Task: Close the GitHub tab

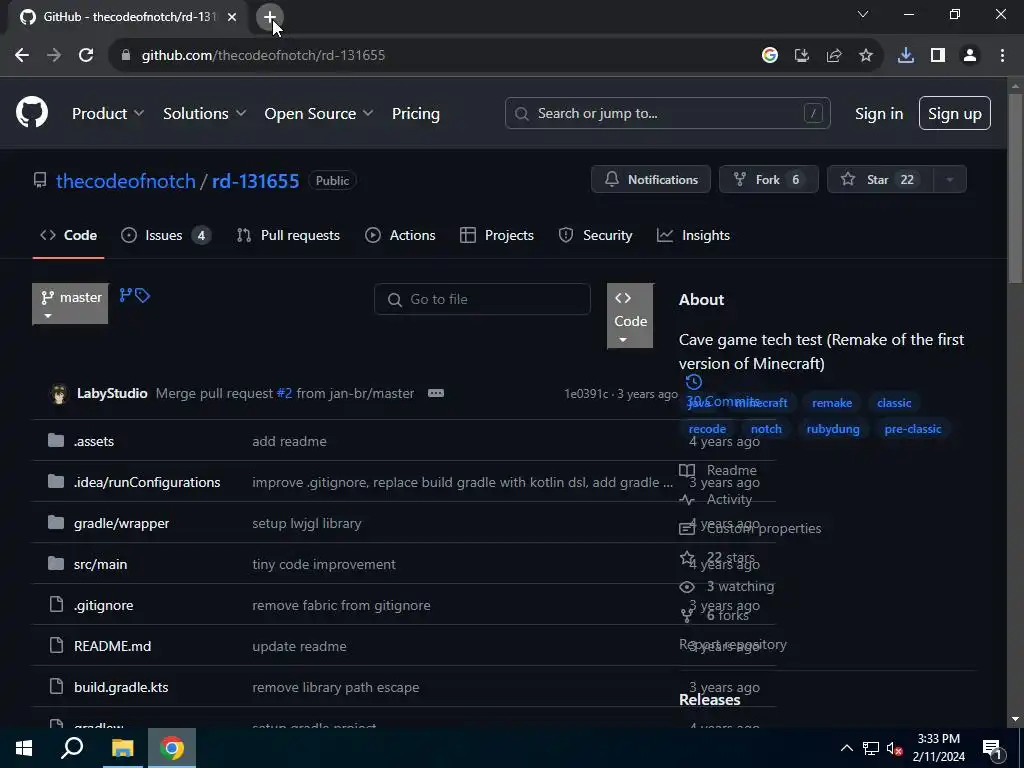Action: [x=232, y=17]
